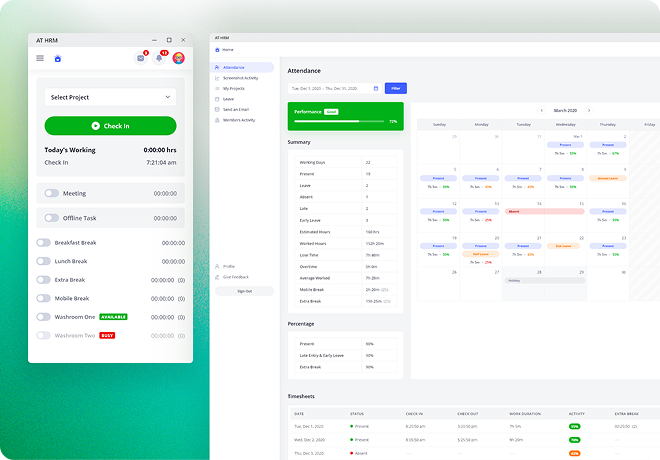Select Attendance in the sidebar
The height and width of the screenshot is (460, 660).
242,67
